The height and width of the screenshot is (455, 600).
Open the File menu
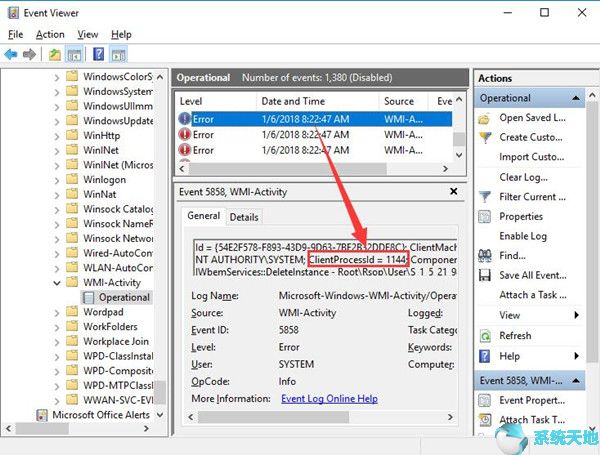click(15, 34)
